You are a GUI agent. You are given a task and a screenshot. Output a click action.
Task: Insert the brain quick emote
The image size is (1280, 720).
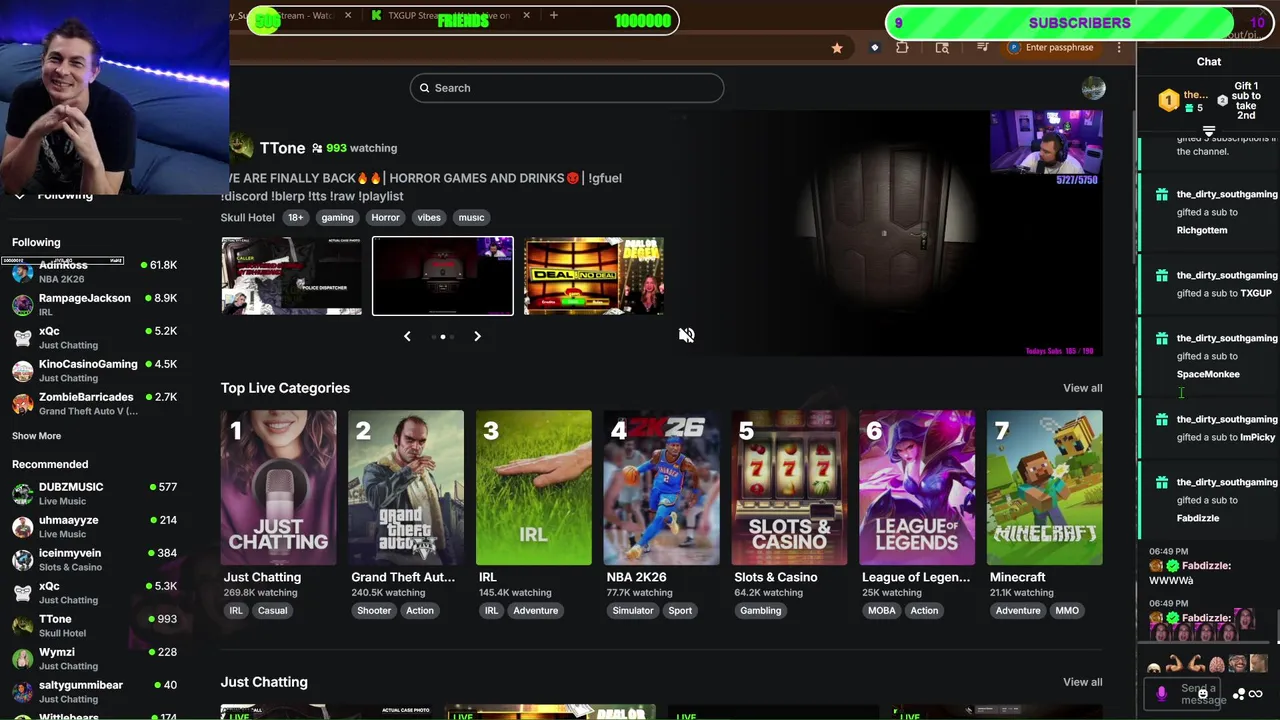pos(1216,664)
